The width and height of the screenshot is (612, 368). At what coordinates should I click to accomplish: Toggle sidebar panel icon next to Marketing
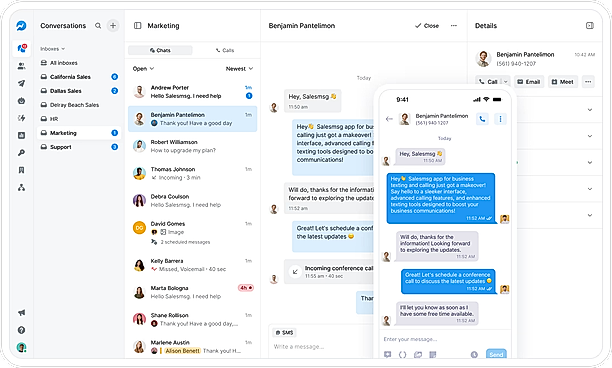(x=137, y=26)
